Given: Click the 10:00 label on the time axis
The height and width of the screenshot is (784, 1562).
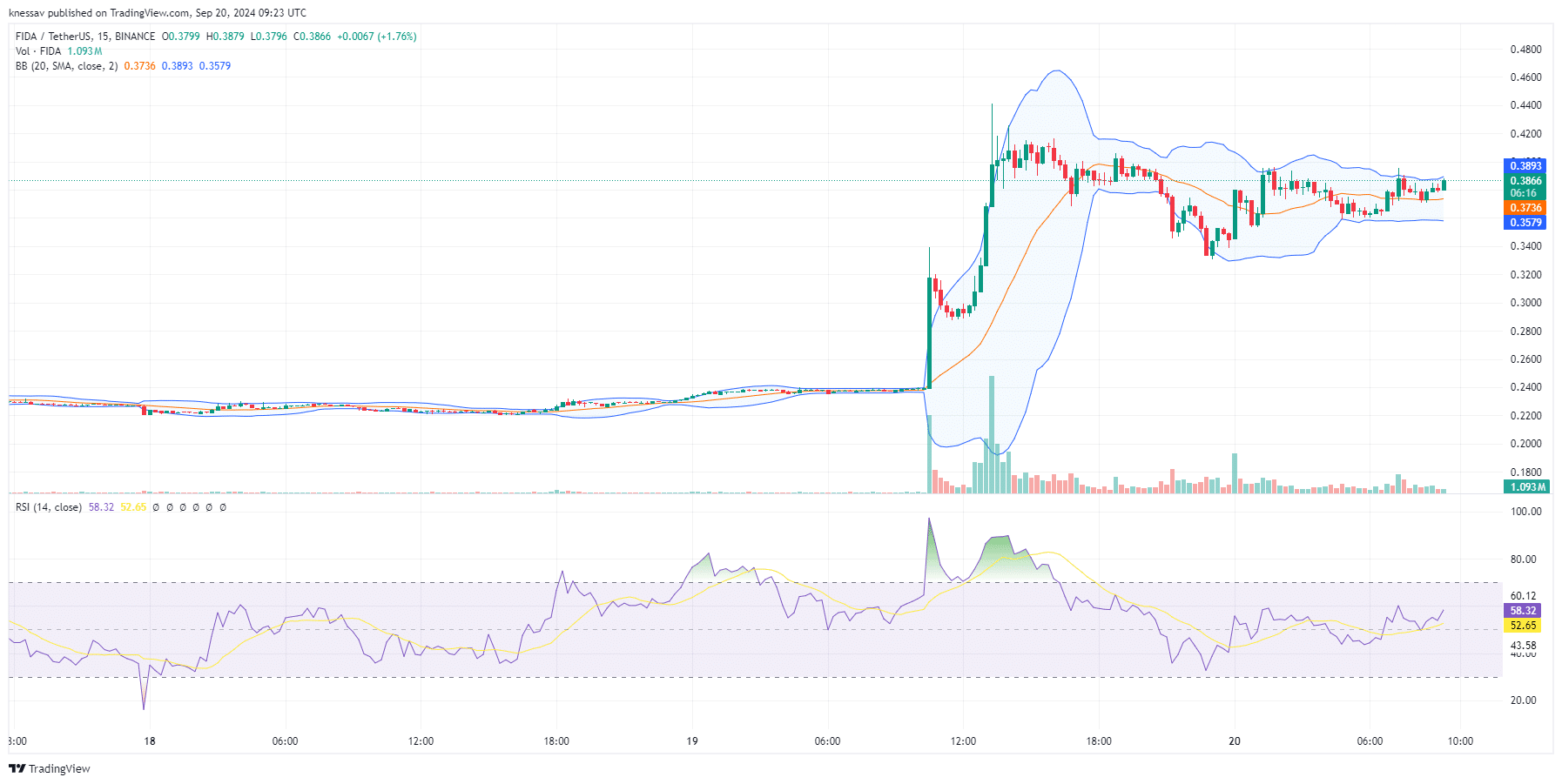Looking at the screenshot, I should click(1460, 741).
